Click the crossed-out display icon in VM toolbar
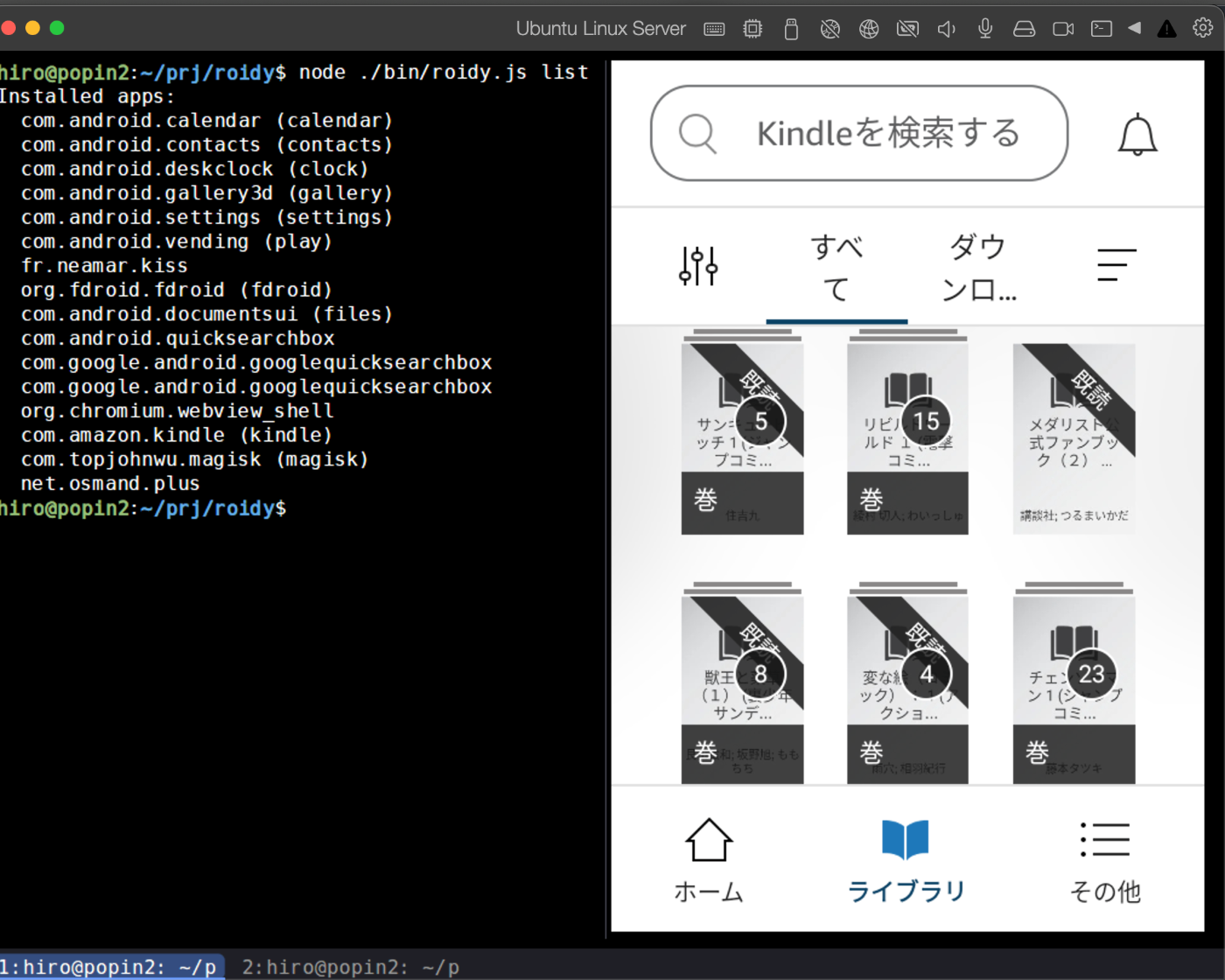The height and width of the screenshot is (980, 1225). (x=907, y=29)
